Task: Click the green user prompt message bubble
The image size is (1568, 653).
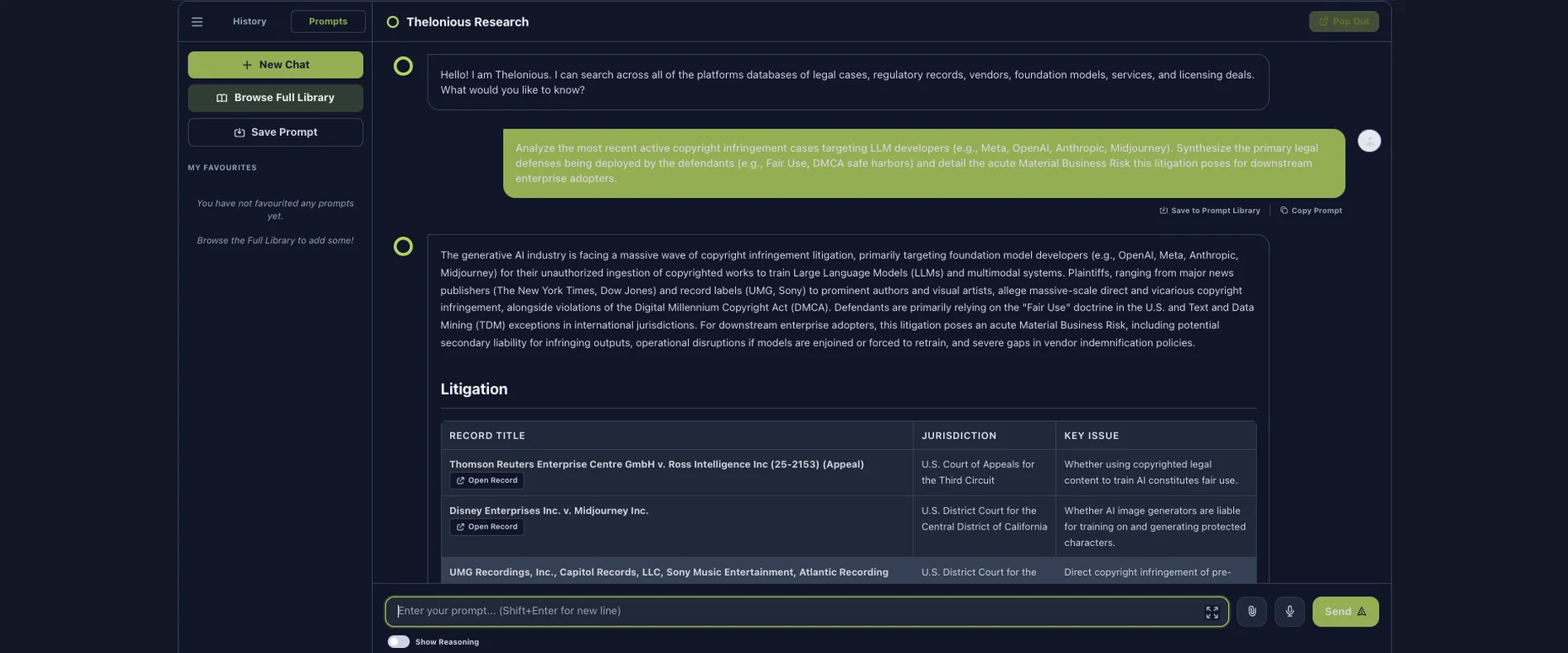Action: [x=923, y=163]
